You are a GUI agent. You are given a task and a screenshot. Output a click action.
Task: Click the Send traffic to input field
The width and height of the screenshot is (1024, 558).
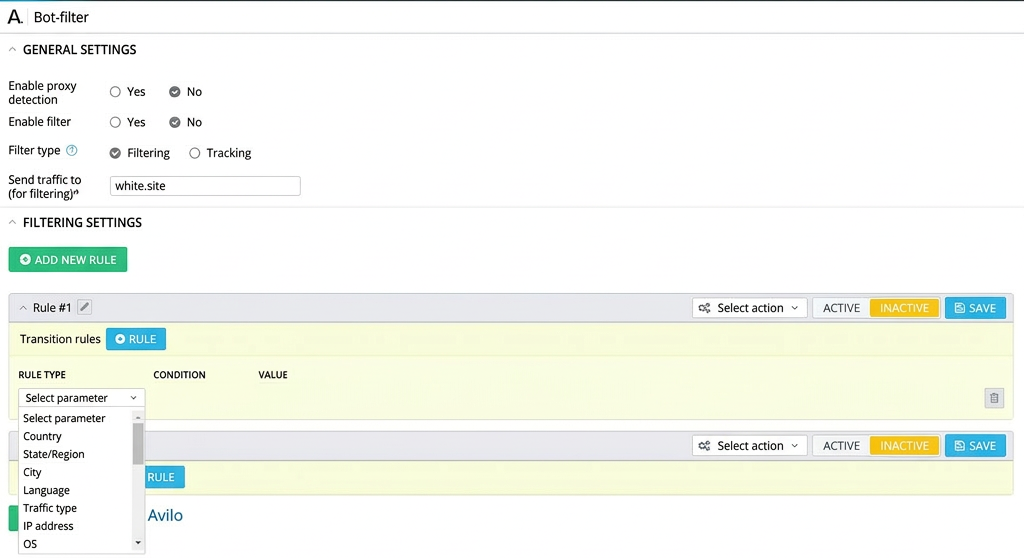[x=205, y=186]
